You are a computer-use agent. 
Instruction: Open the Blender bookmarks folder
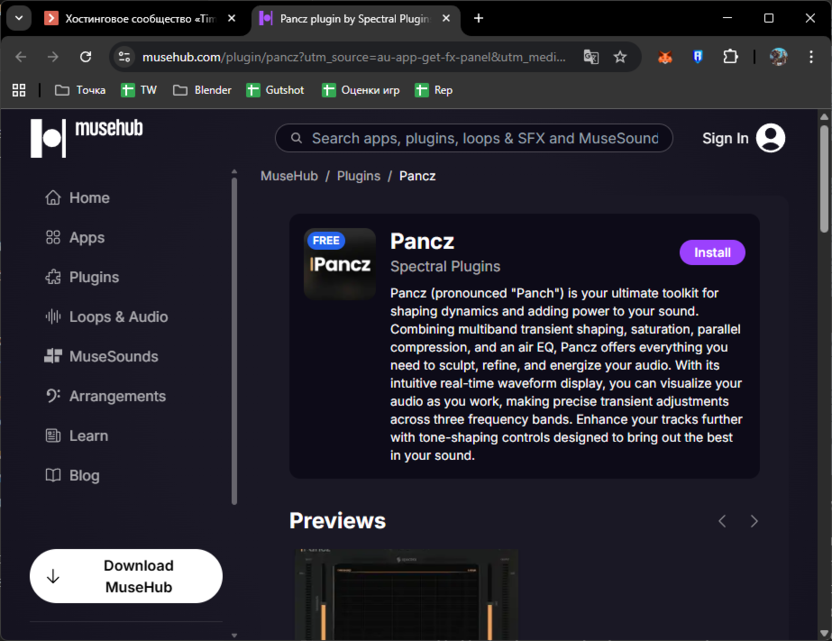tap(203, 90)
